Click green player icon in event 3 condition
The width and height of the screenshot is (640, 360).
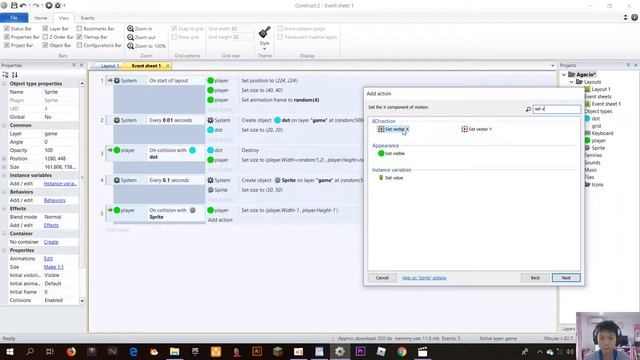pyautogui.click(x=117, y=150)
